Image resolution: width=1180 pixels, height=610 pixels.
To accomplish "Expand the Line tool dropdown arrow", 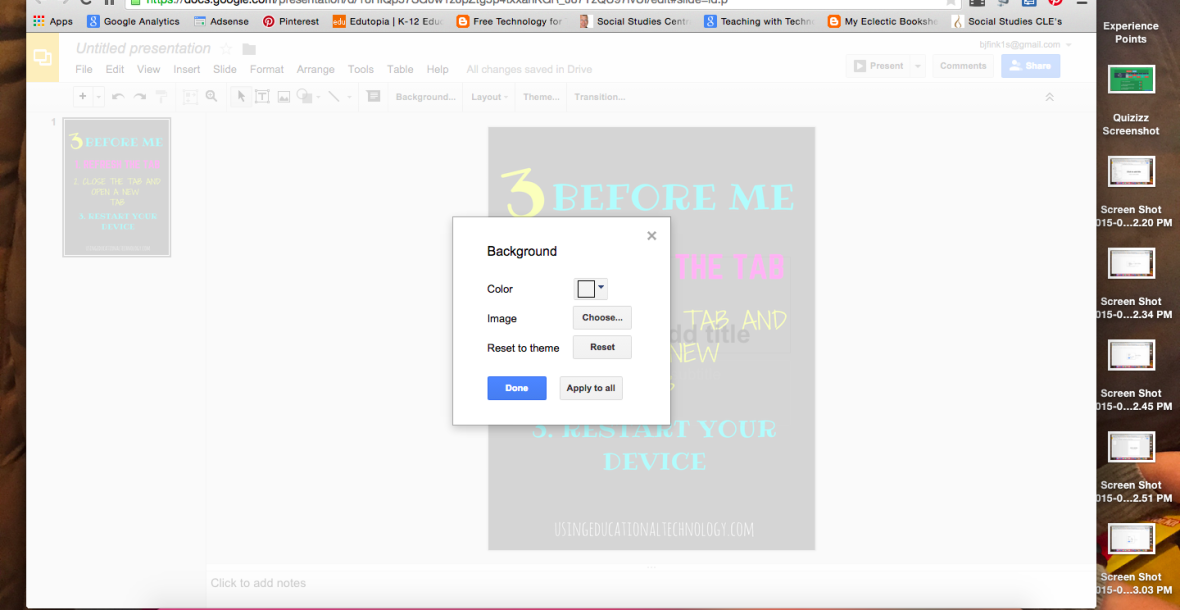I will tap(349, 96).
